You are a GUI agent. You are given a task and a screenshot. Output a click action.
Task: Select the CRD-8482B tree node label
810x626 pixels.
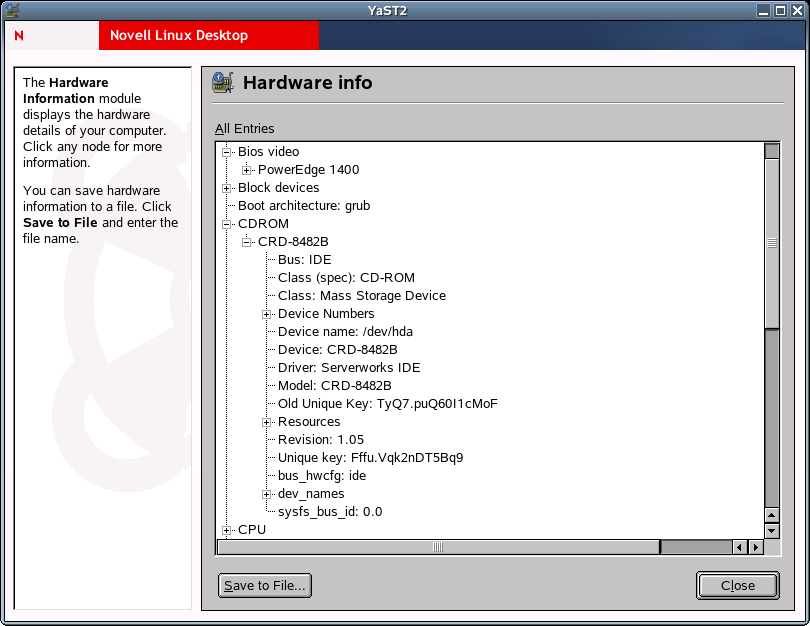(293, 242)
